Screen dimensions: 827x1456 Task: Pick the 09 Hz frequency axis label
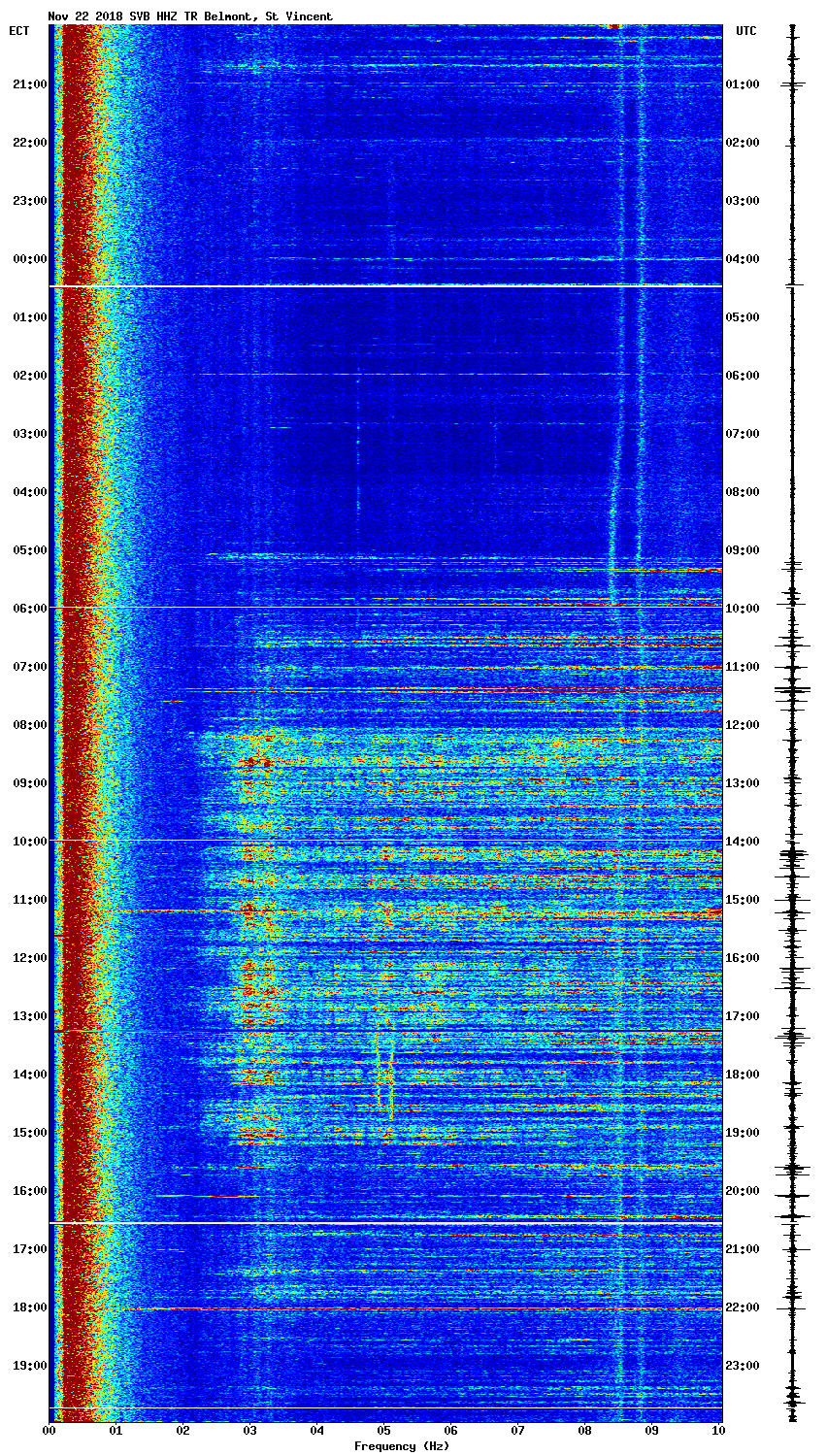point(651,1431)
